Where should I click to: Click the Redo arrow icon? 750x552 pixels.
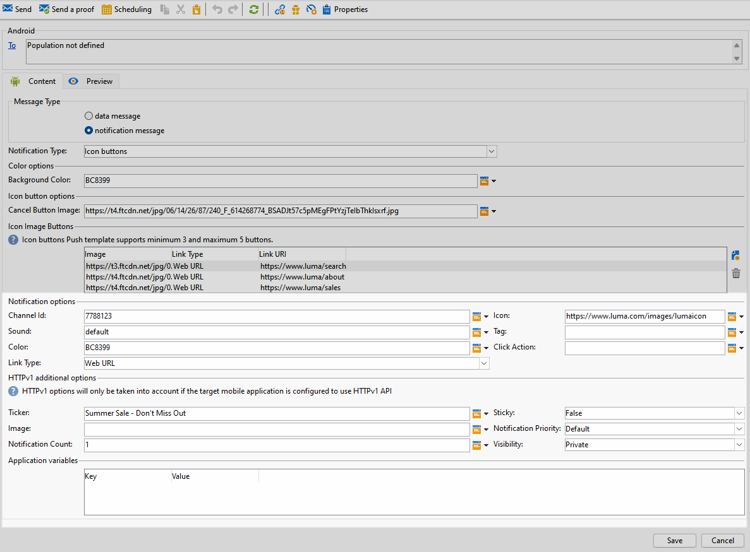(x=233, y=9)
